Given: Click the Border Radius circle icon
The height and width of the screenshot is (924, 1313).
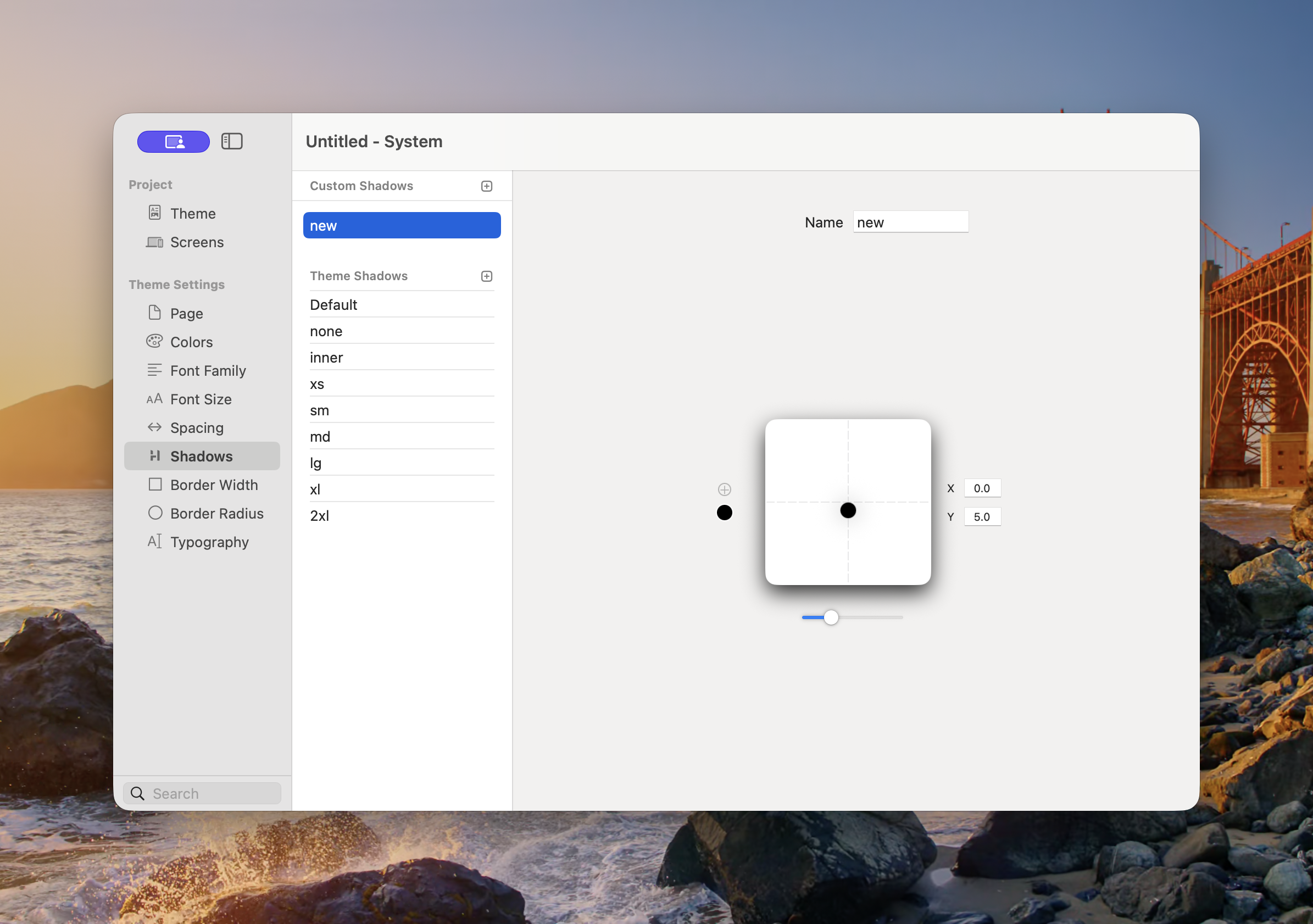Looking at the screenshot, I should coord(155,513).
